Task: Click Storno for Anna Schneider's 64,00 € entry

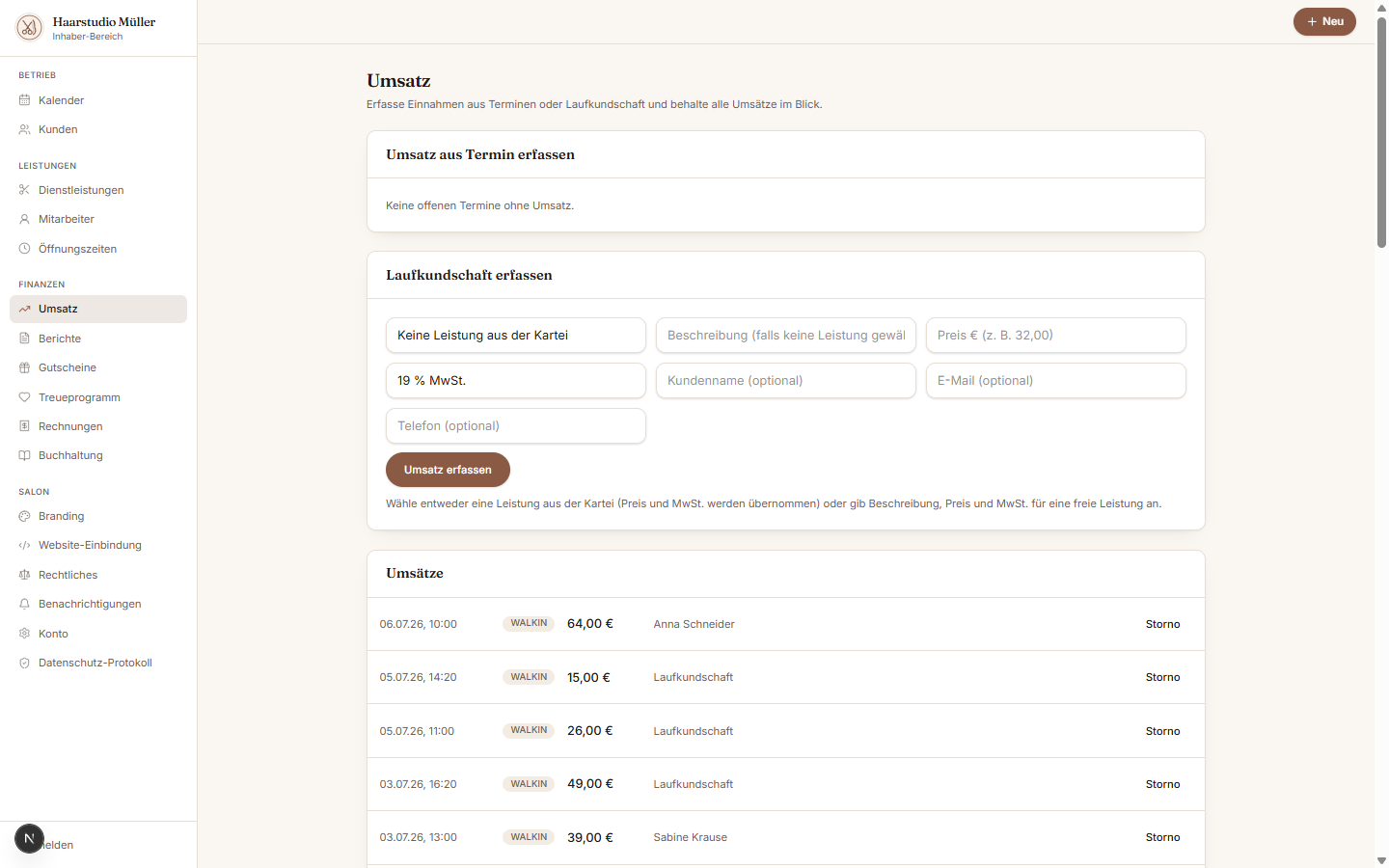Action: coord(1162,624)
